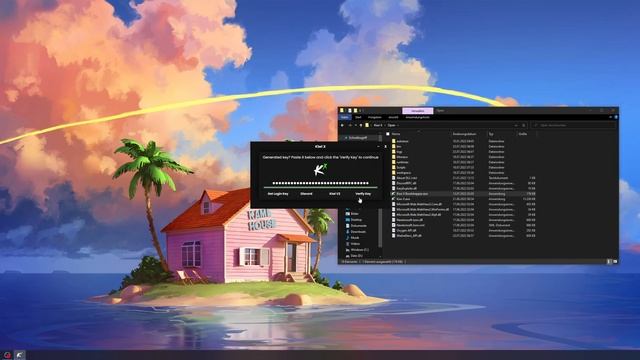640x360 pixels.
Task: Click the Explorer search box
Action: click(x=573, y=125)
